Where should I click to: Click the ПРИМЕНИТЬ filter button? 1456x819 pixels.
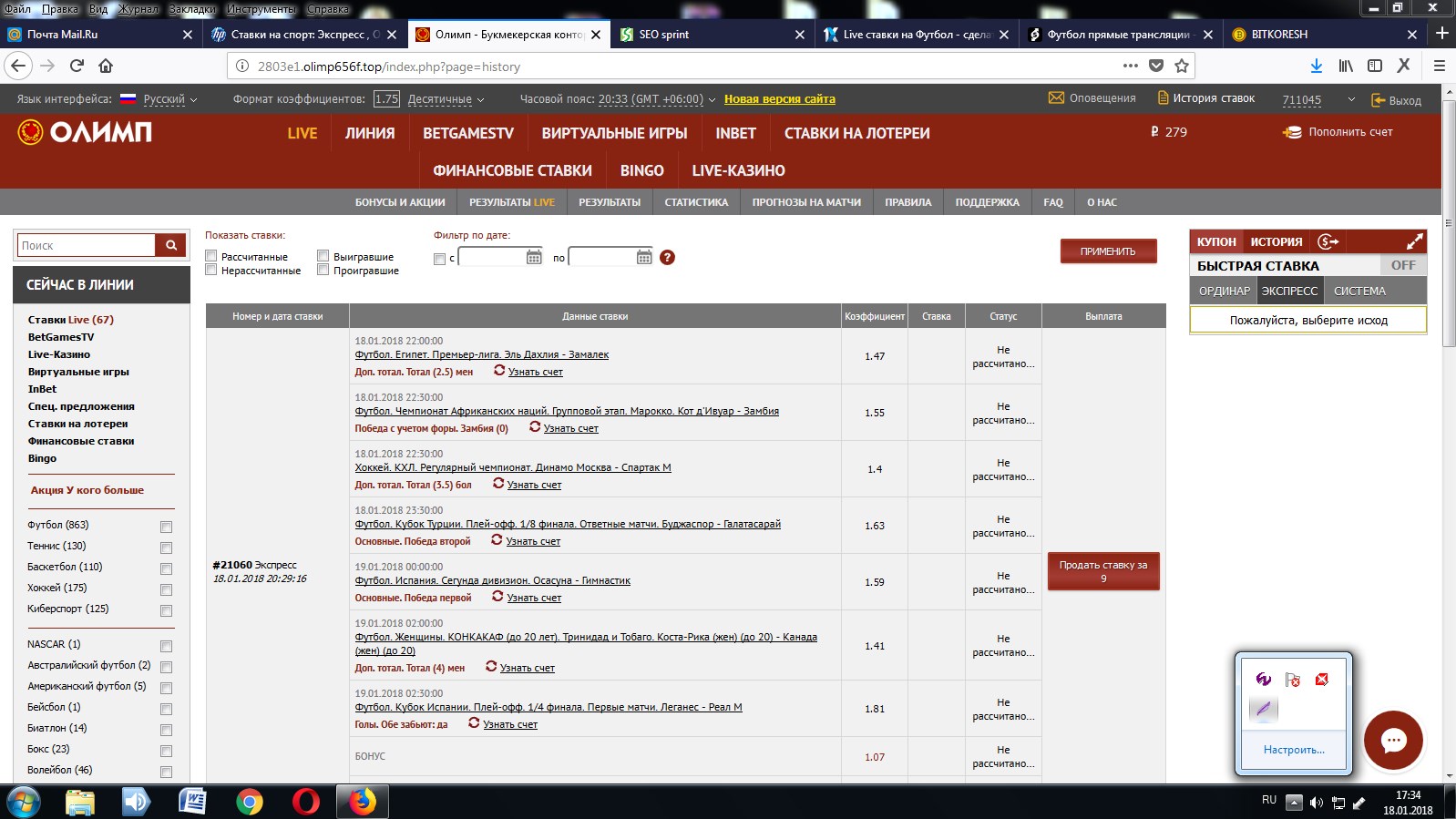[x=1108, y=251]
